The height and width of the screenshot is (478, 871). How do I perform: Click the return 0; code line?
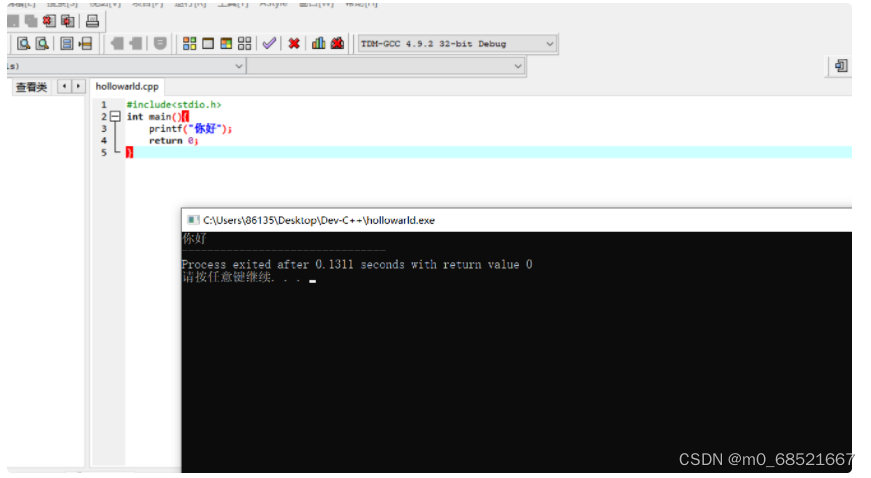173,141
